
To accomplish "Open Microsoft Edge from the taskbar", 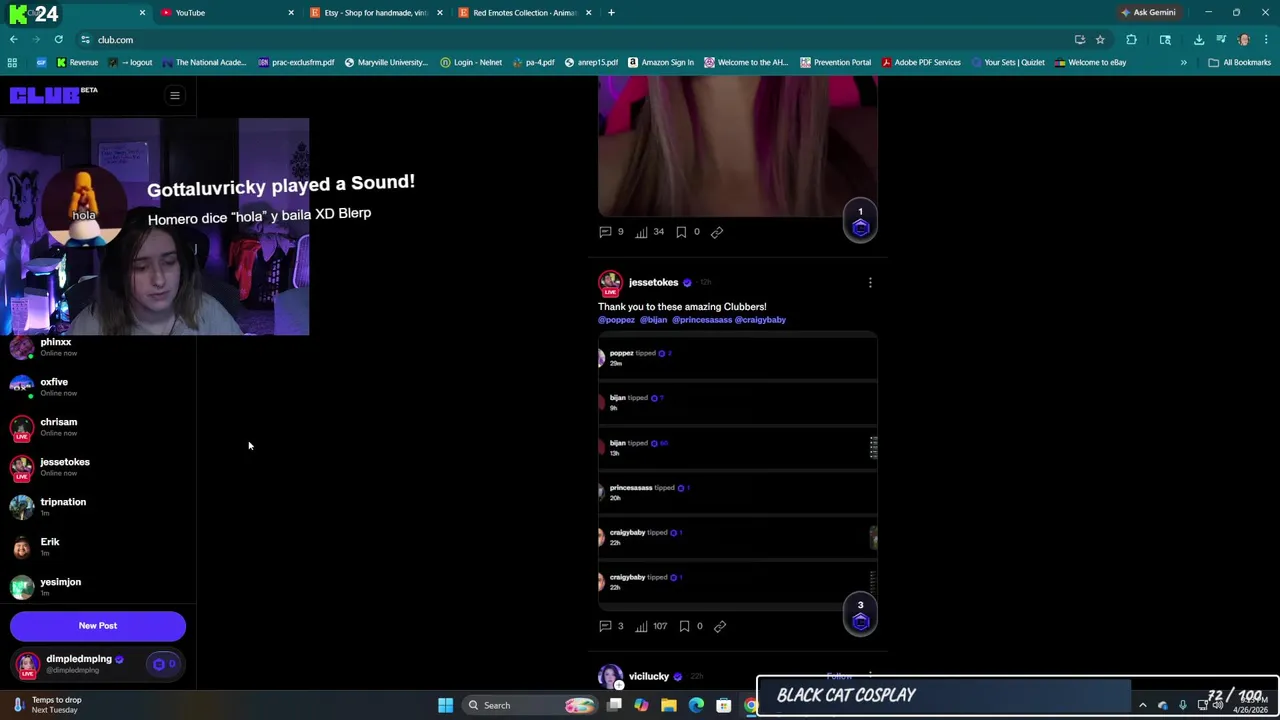I will click(x=696, y=705).
